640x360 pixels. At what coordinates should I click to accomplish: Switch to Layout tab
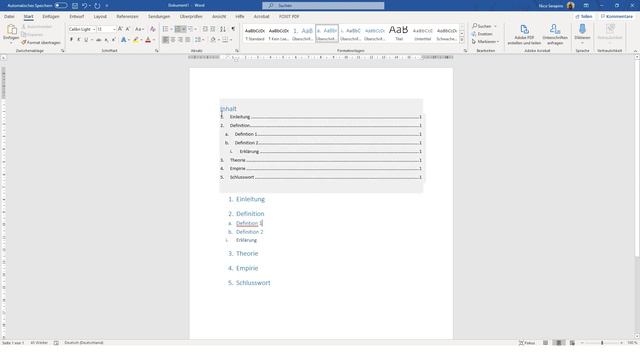click(x=100, y=17)
